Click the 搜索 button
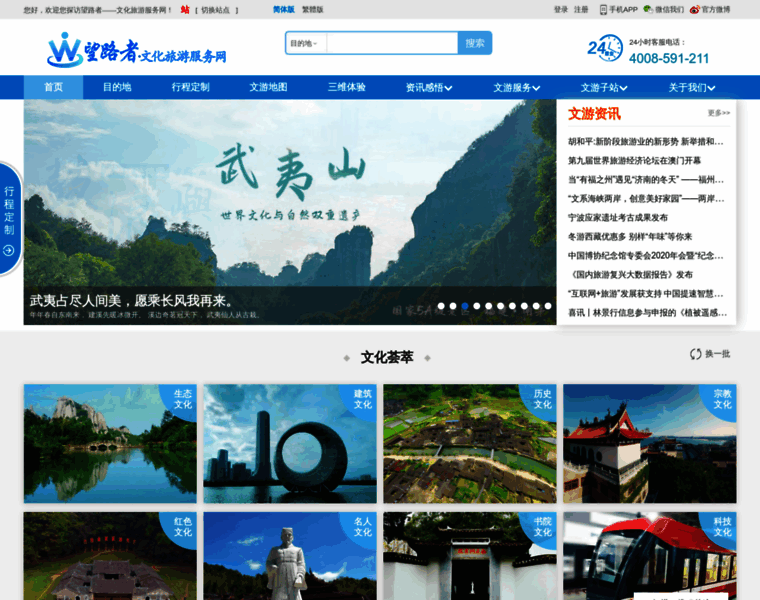Image resolution: width=760 pixels, height=600 pixels. (475, 43)
